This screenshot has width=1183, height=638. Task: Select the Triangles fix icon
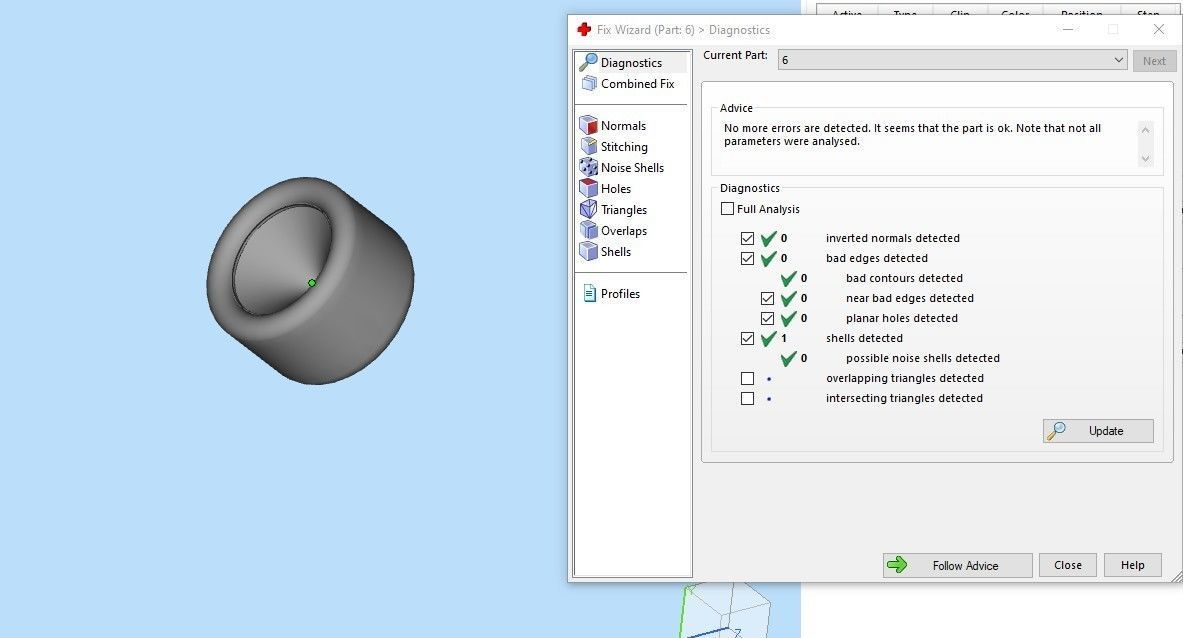click(588, 210)
